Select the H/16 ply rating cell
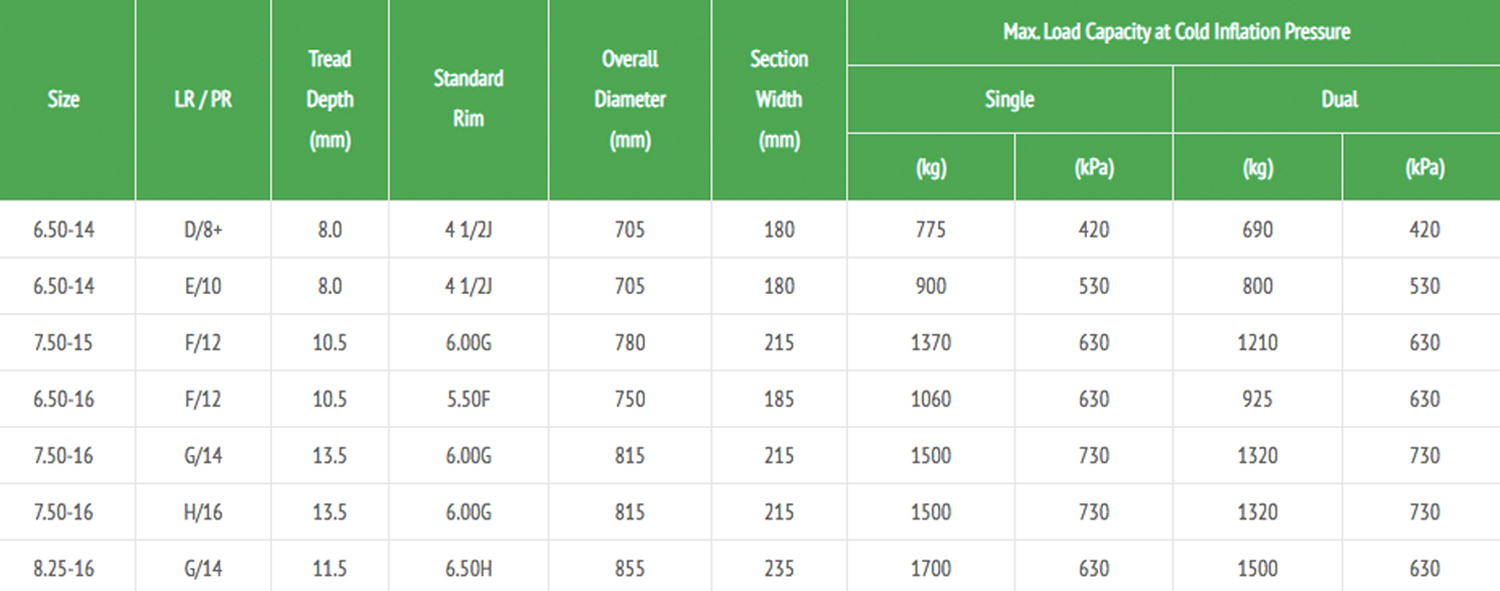1500x591 pixels. (x=202, y=512)
